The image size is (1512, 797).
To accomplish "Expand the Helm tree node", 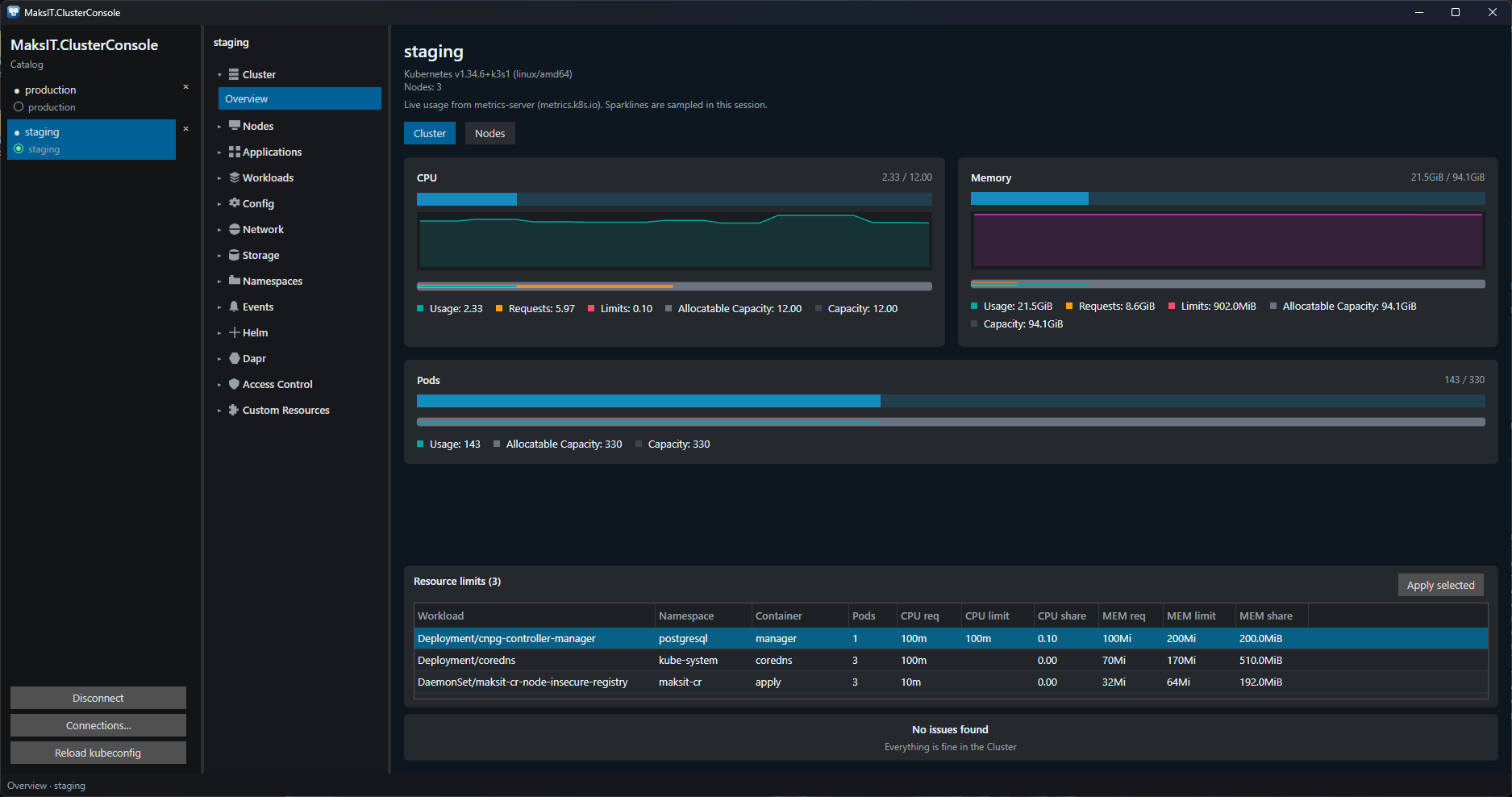I will pyautogui.click(x=219, y=333).
